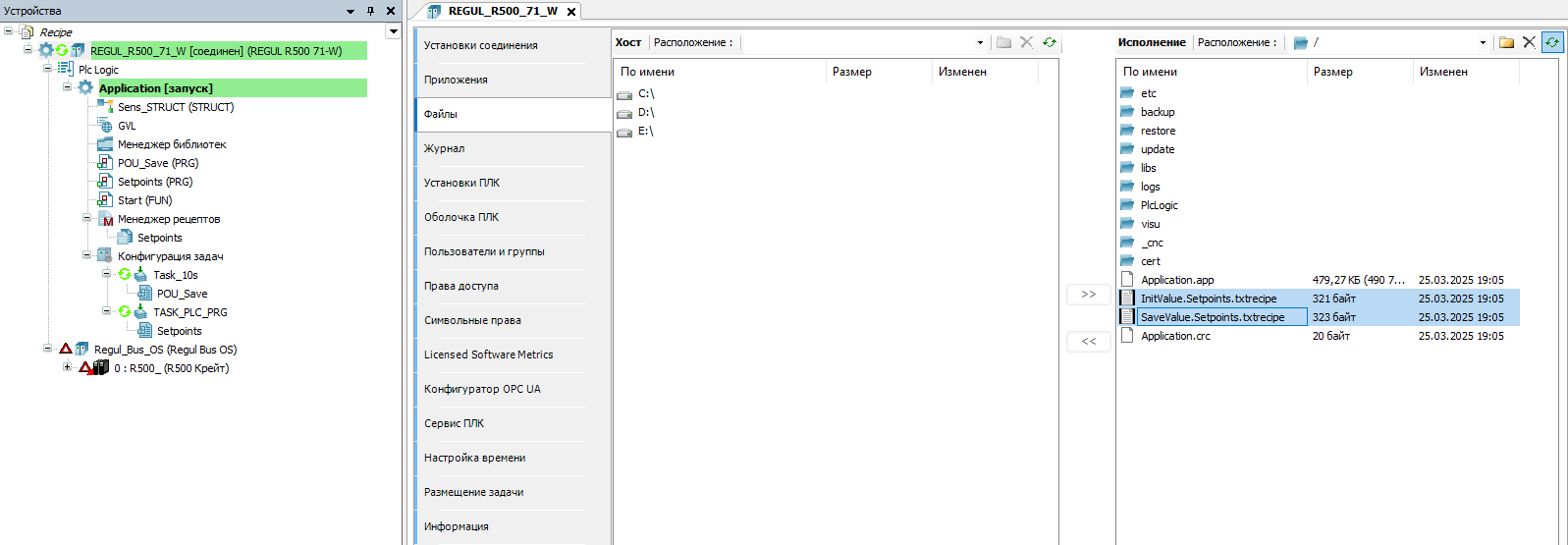Screen dimensions: 1568x545
Task: Create new folder in Runtime panel
Action: coord(1506,42)
